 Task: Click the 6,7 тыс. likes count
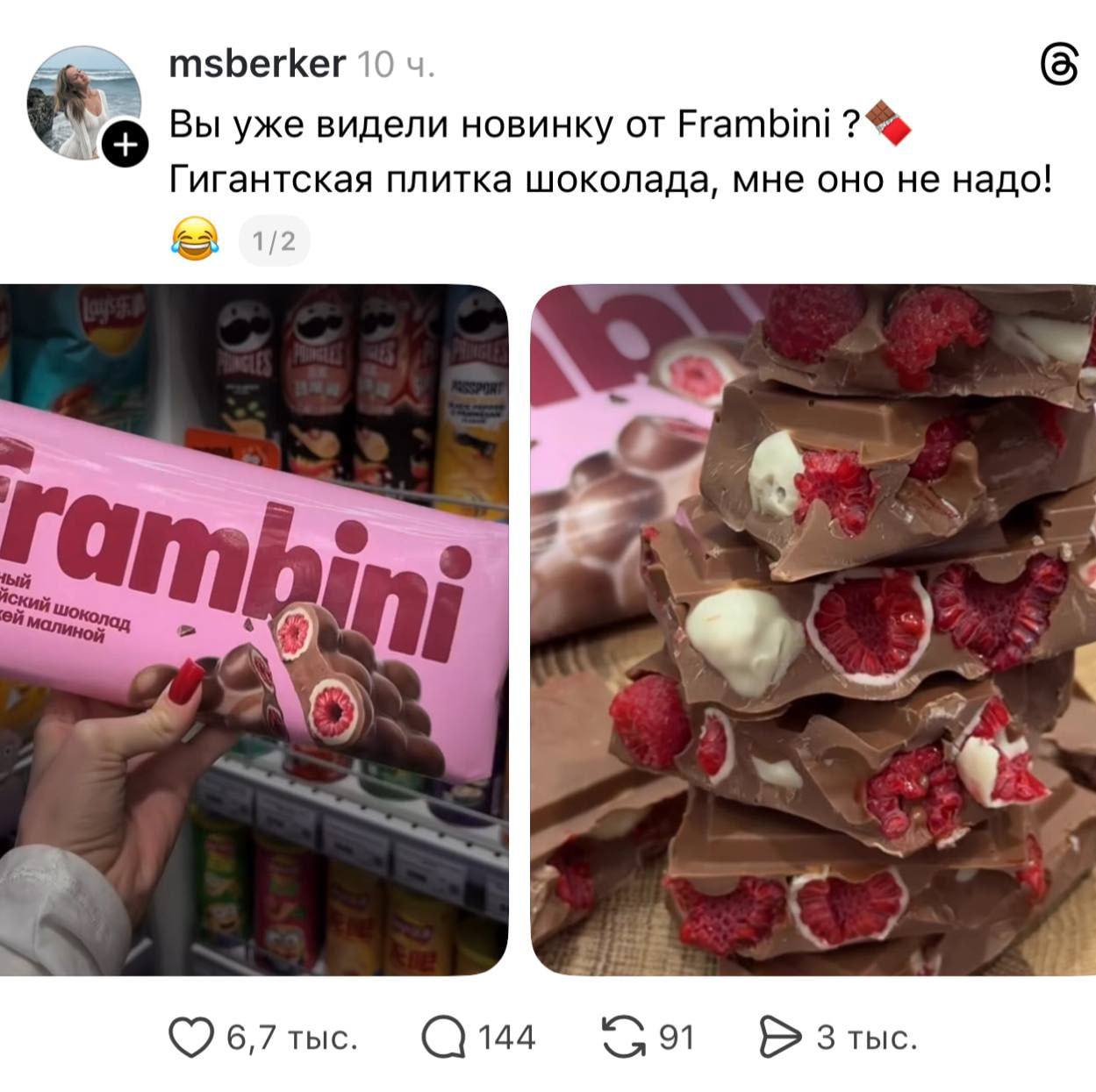pos(292,1038)
